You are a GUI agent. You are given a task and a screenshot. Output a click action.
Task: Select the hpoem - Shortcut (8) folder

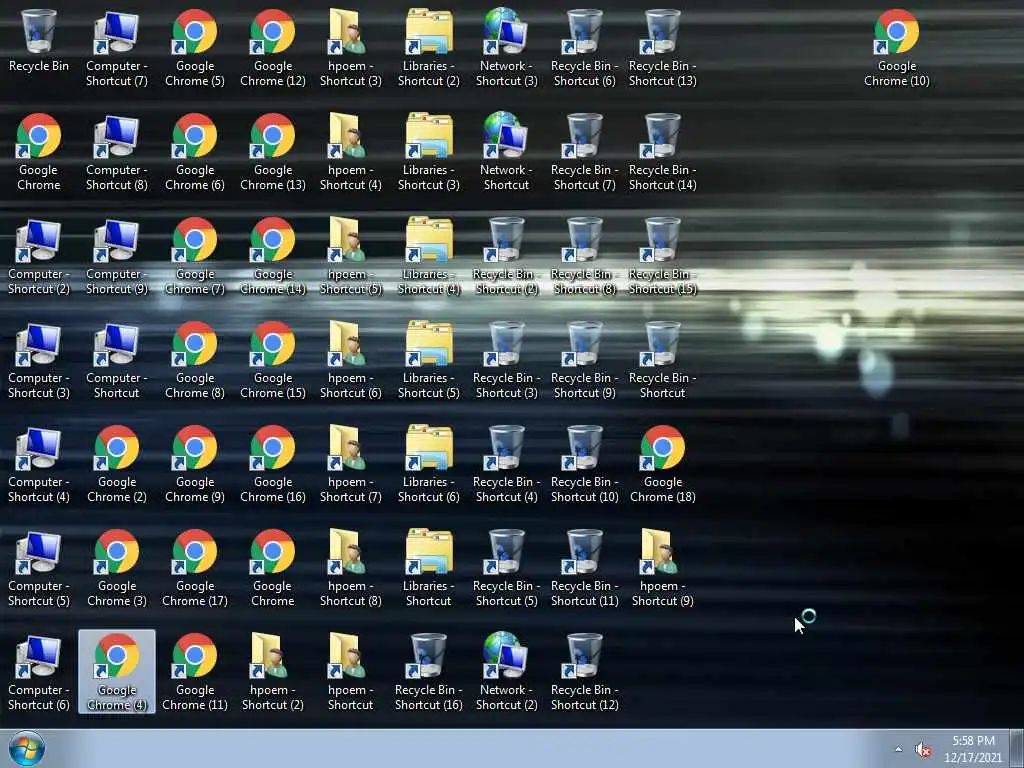click(x=351, y=568)
